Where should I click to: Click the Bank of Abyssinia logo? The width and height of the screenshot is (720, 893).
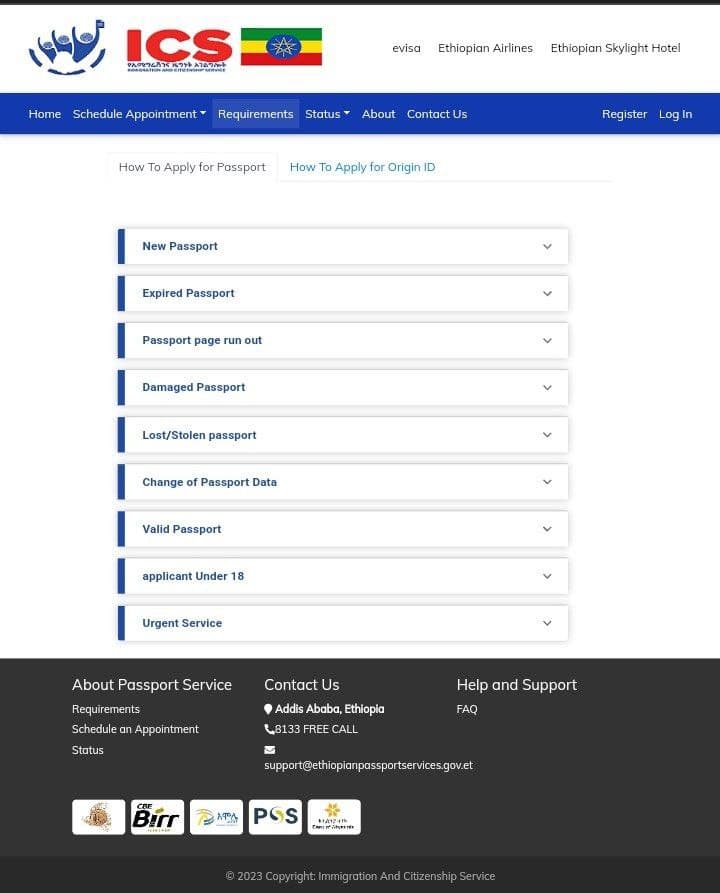[334, 817]
